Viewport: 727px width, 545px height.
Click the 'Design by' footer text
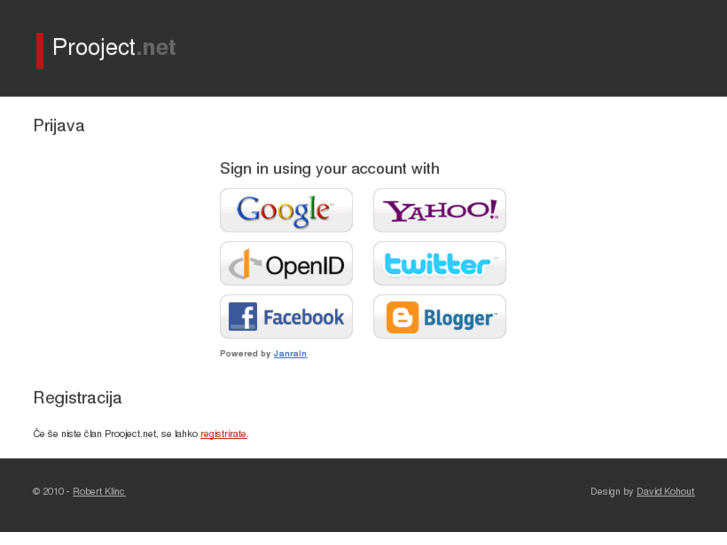612,492
